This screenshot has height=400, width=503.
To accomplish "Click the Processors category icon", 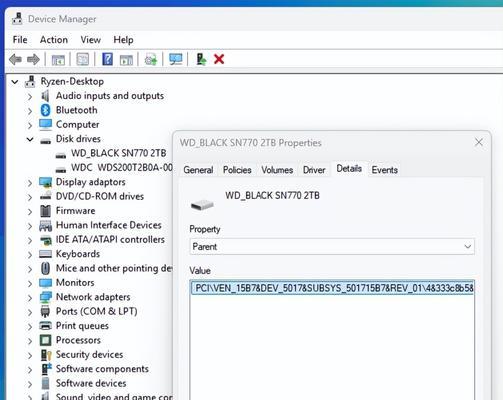I will pyautogui.click(x=45, y=340).
